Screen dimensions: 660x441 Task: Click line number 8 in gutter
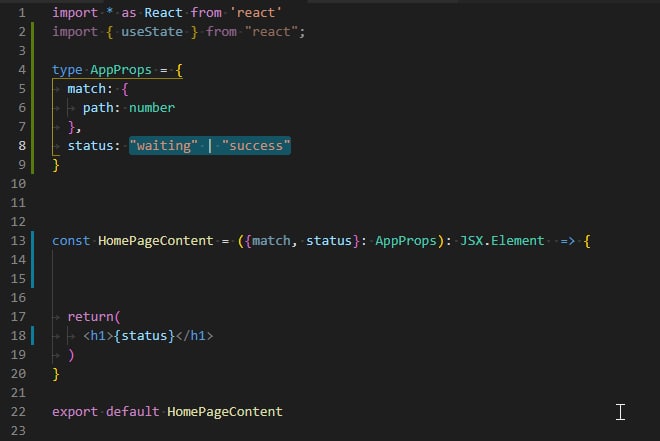click(x=22, y=146)
